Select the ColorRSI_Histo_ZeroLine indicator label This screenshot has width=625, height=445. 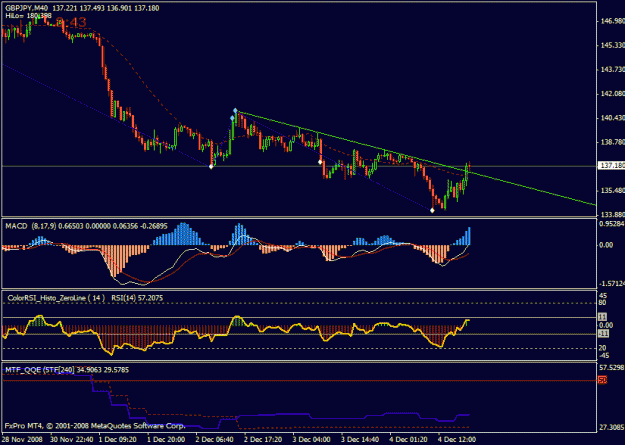click(x=56, y=298)
